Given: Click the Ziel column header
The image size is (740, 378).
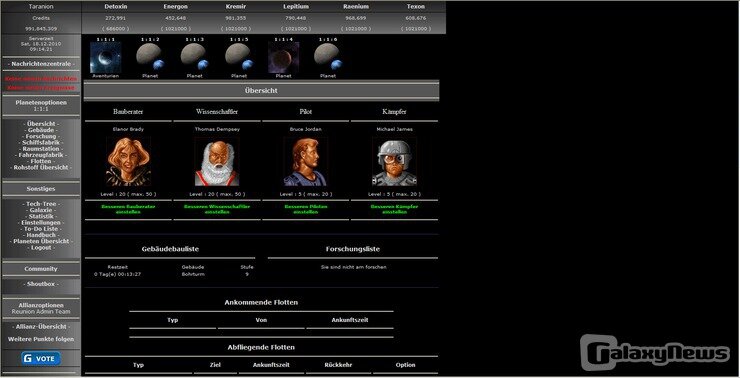Looking at the screenshot, I should pyautogui.click(x=215, y=365).
